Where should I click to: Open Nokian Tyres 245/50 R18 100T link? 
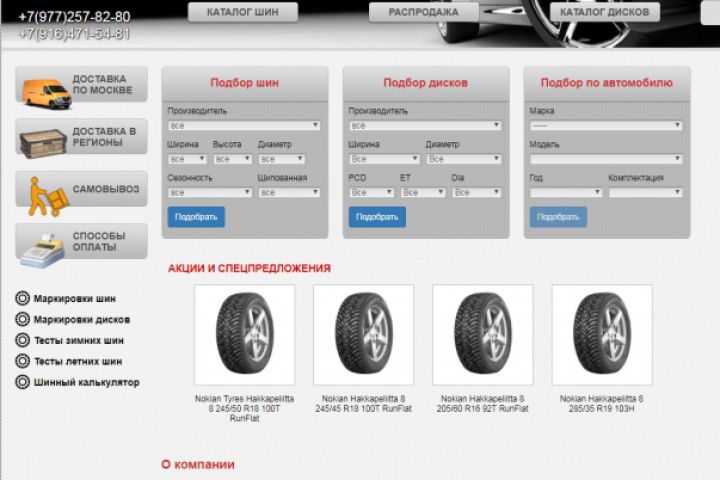click(x=245, y=408)
